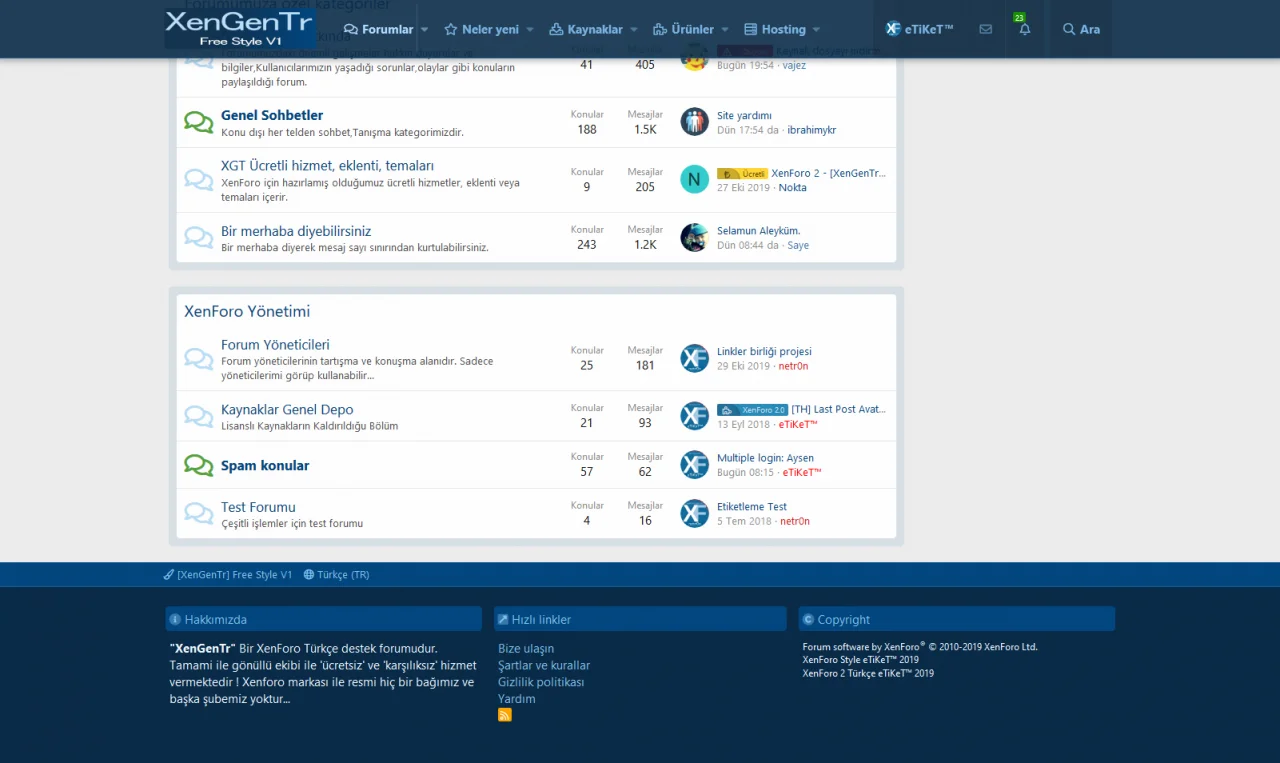Viewport: 1280px width, 763px height.
Task: Expand the Kaynaklar dropdown arrow
Action: (x=634, y=30)
